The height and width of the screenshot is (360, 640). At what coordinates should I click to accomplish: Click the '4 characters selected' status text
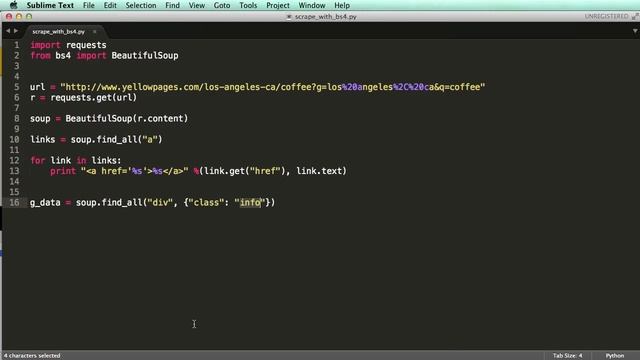(x=32, y=356)
